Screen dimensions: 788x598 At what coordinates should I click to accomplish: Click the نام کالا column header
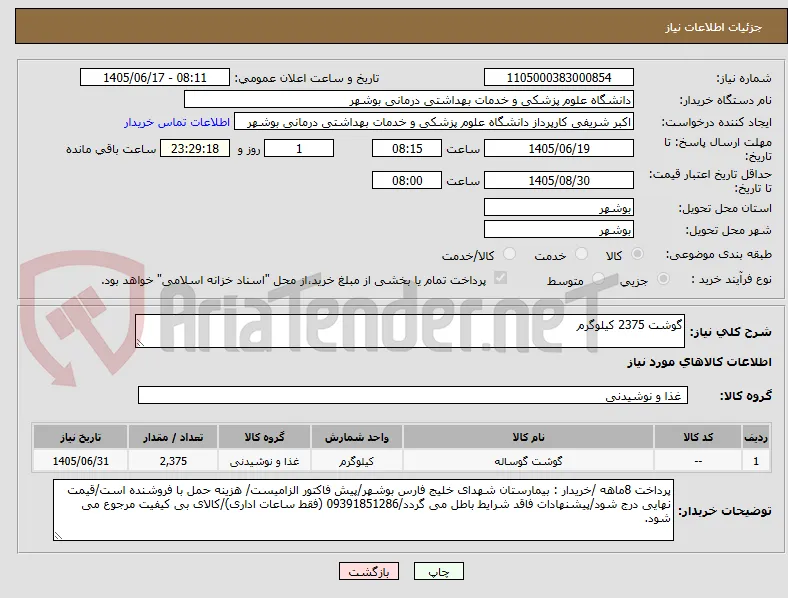click(x=528, y=437)
